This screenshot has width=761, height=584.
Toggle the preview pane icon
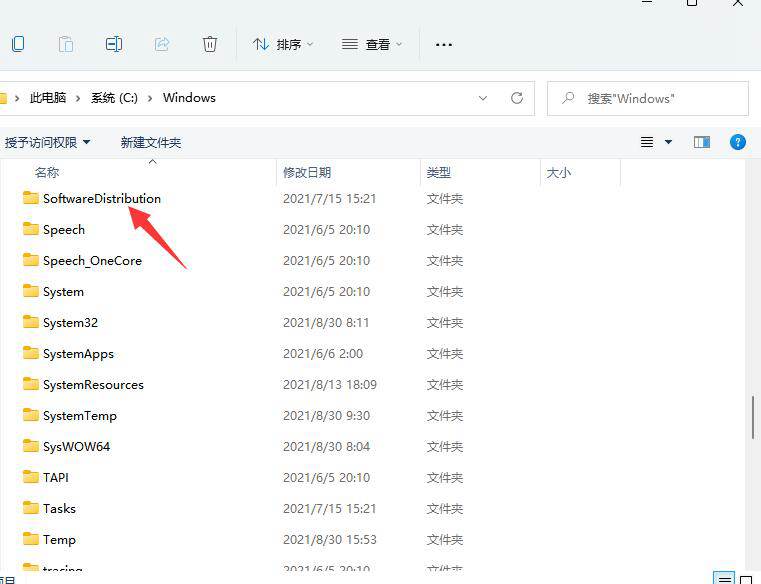pyautogui.click(x=702, y=142)
